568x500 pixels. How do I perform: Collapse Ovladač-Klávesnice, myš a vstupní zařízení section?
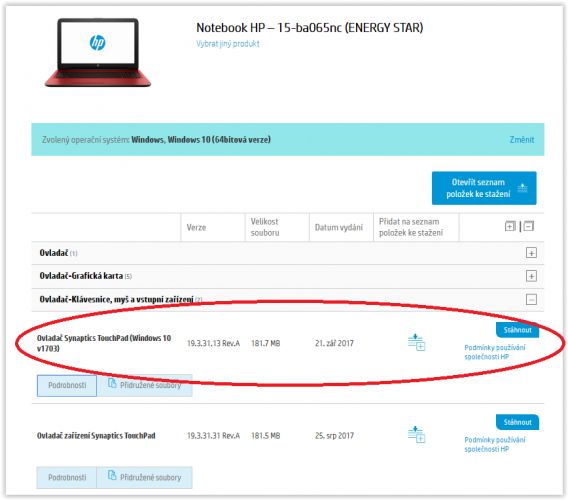[x=531, y=300]
